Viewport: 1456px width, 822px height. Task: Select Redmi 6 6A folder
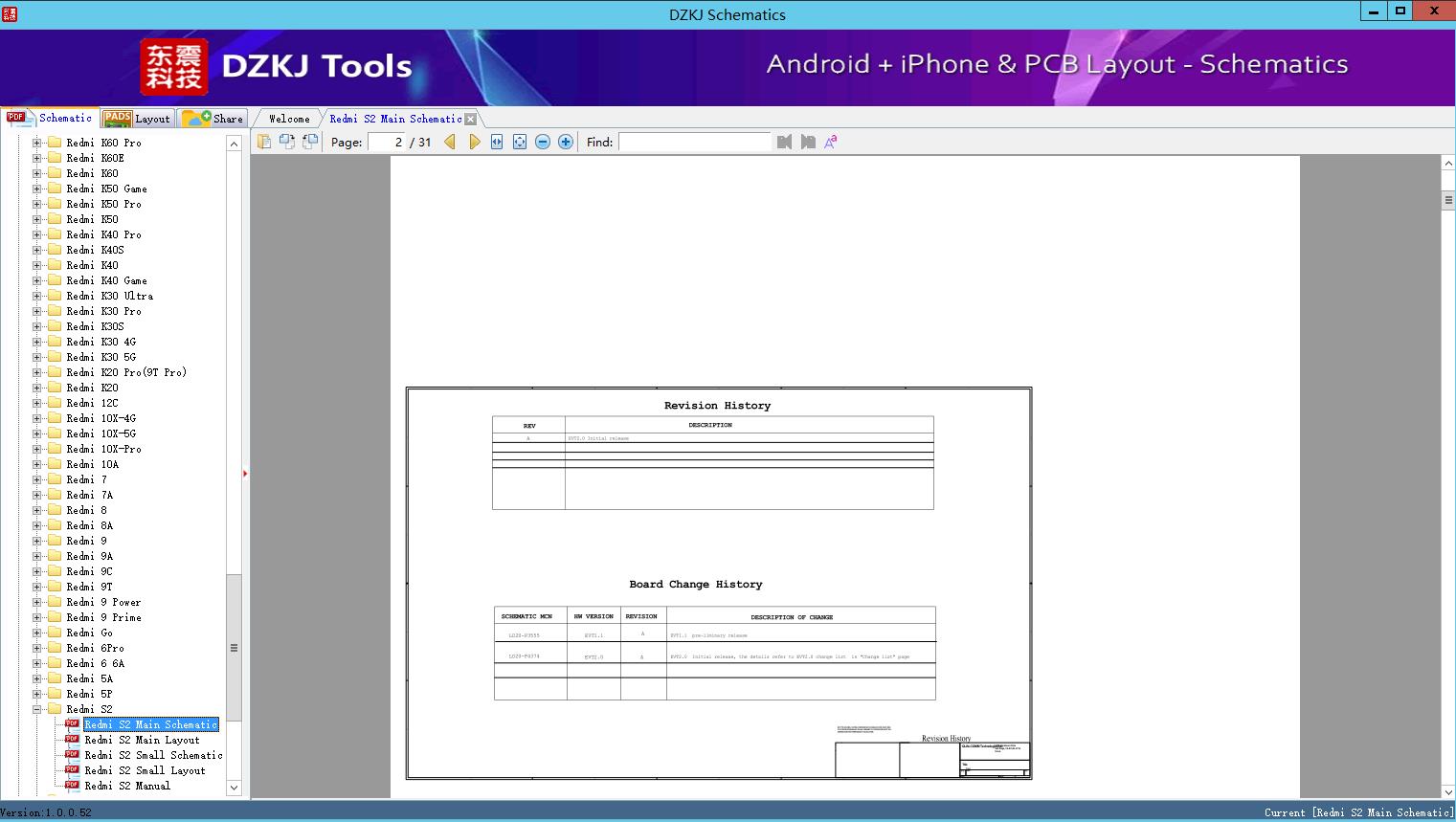point(95,663)
